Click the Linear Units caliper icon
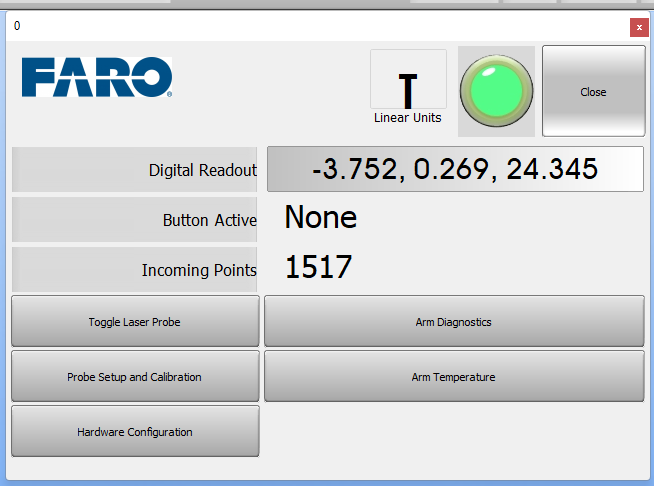The height and width of the screenshot is (486, 654). 407,88
